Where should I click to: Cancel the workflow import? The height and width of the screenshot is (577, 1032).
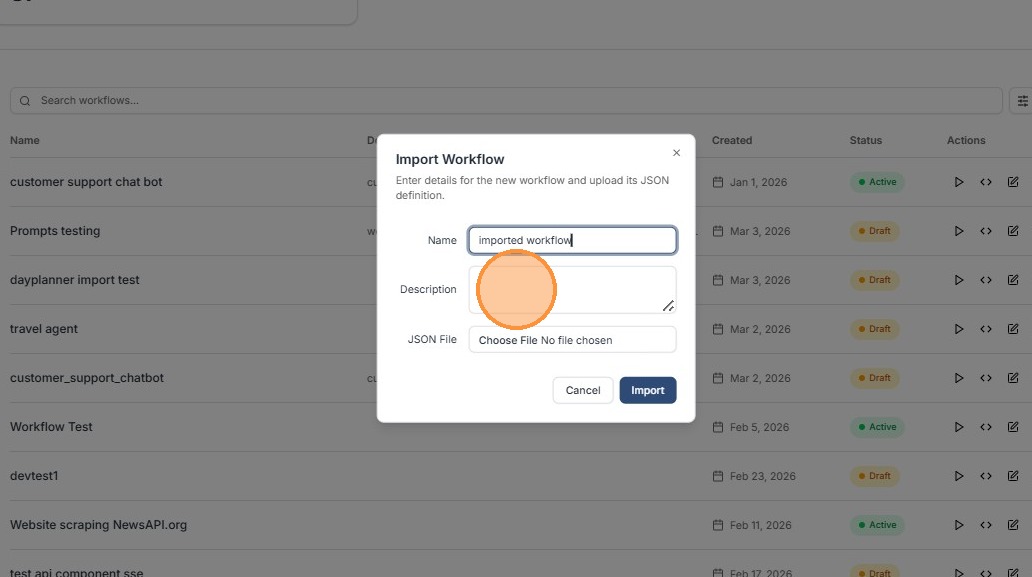(x=582, y=390)
